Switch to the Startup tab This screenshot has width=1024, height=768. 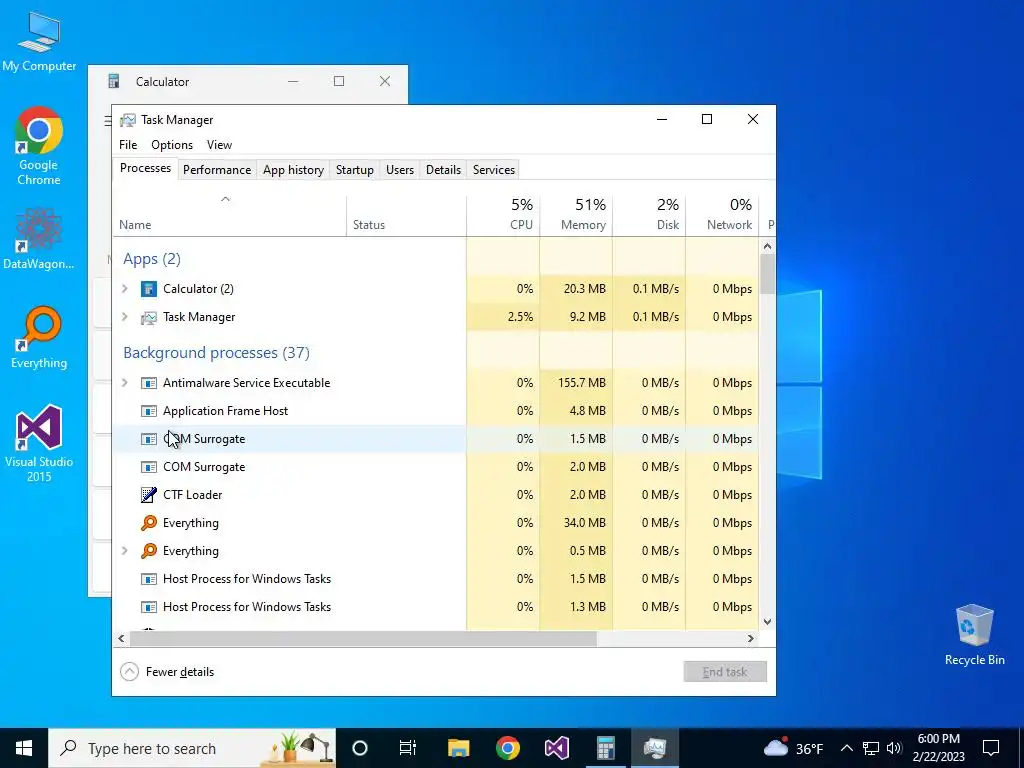[355, 170]
